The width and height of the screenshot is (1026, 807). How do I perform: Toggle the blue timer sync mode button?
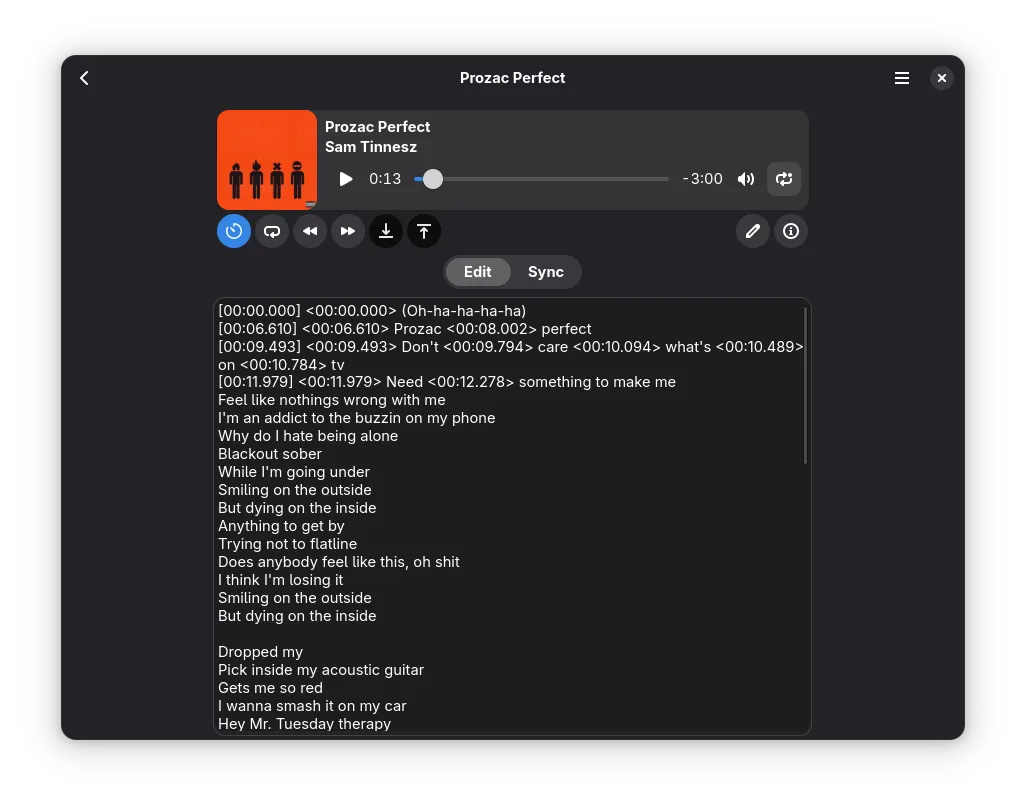click(234, 231)
